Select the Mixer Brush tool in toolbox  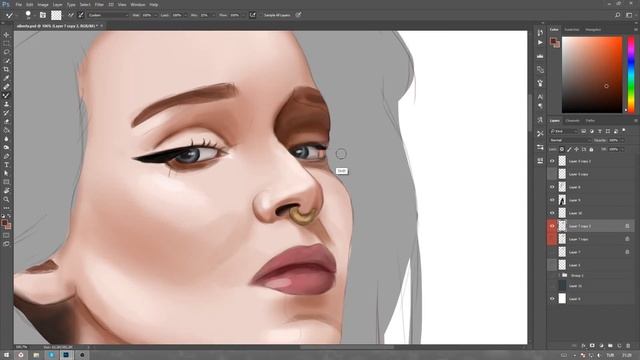6,95
